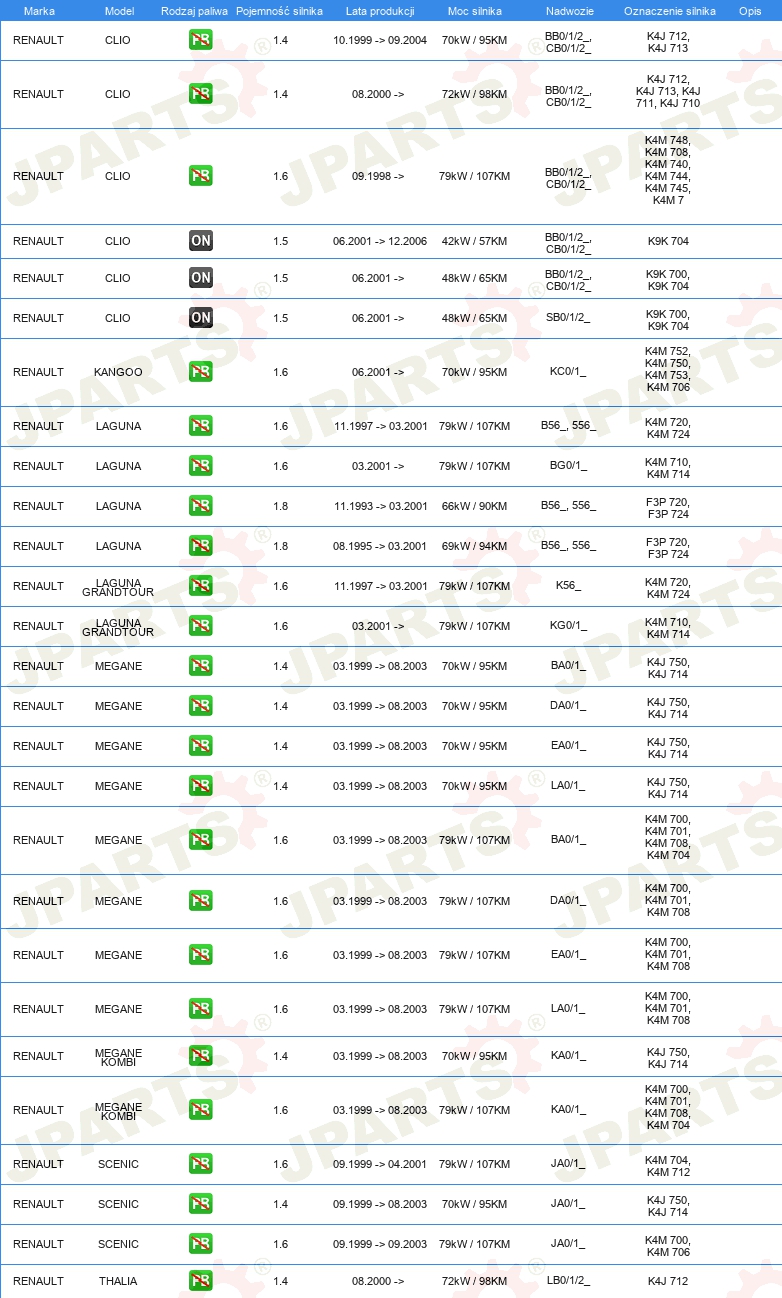Click the Oznaczenie silnika column header
Screen dimensions: 782x1298
coord(669,11)
